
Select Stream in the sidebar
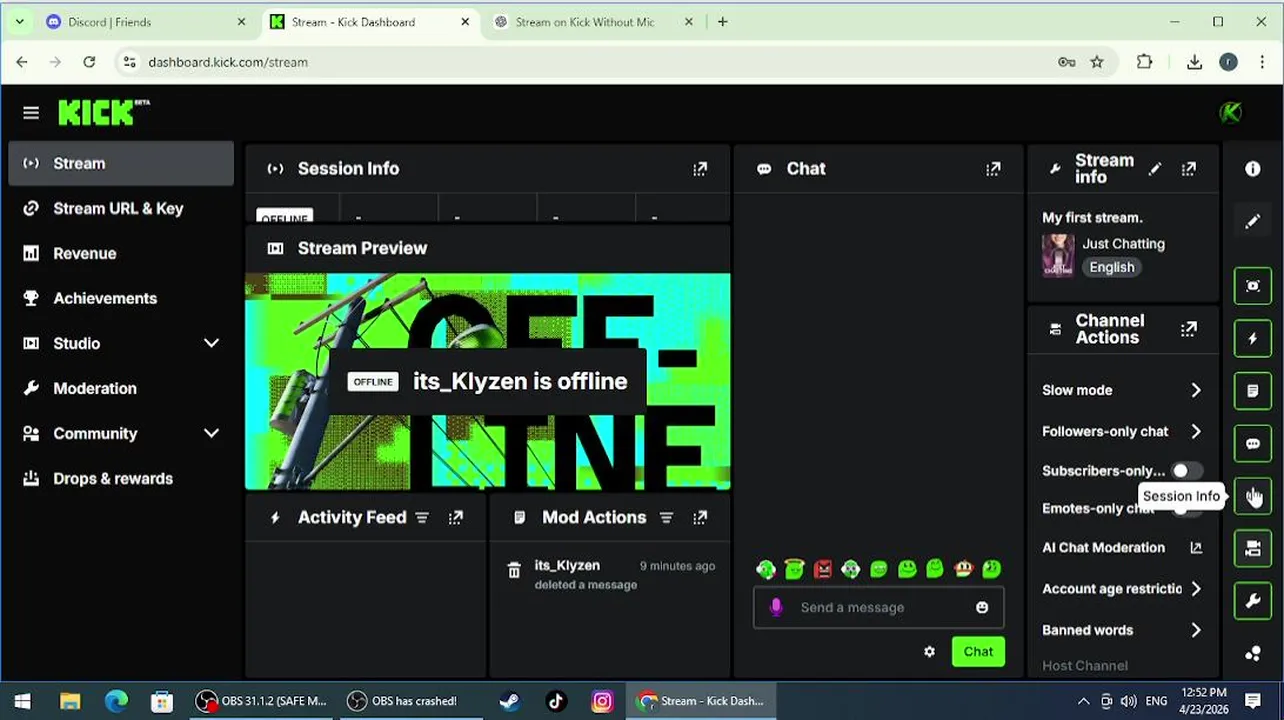[x=121, y=163]
